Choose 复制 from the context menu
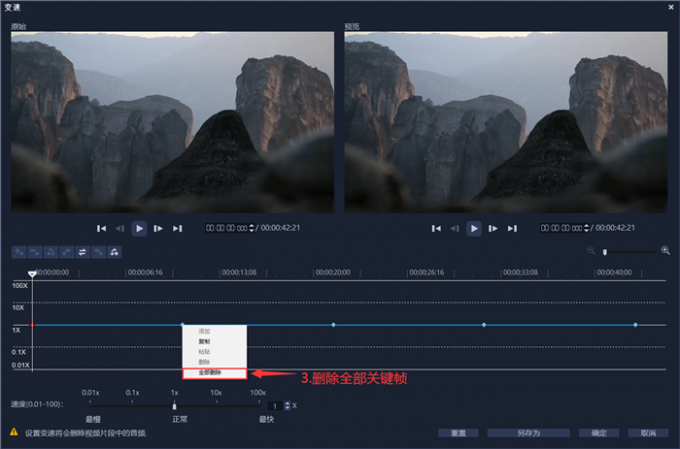Screen dimensions: 680x449 click(204, 341)
